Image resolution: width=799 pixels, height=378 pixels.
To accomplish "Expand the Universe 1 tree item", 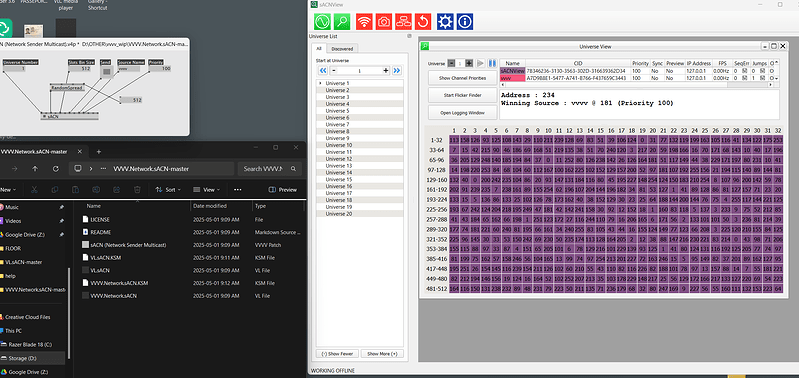I will point(321,83).
